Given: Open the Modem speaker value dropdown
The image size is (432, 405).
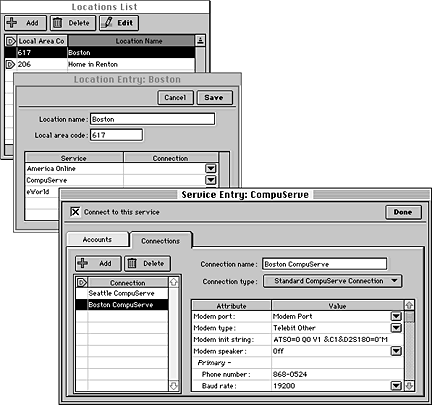Looking at the screenshot, I should 396,351.
